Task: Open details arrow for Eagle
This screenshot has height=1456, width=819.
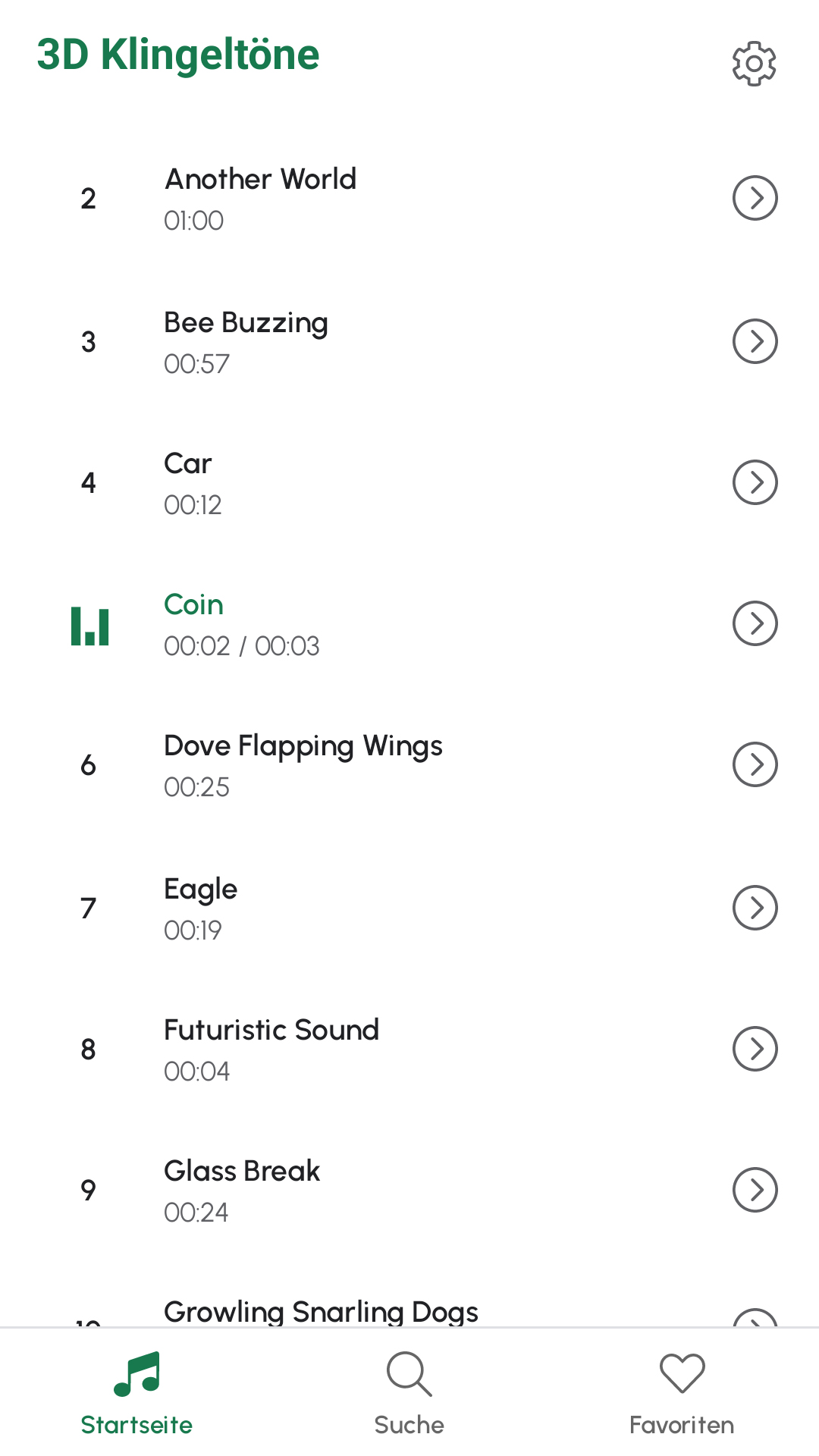Action: click(x=755, y=908)
